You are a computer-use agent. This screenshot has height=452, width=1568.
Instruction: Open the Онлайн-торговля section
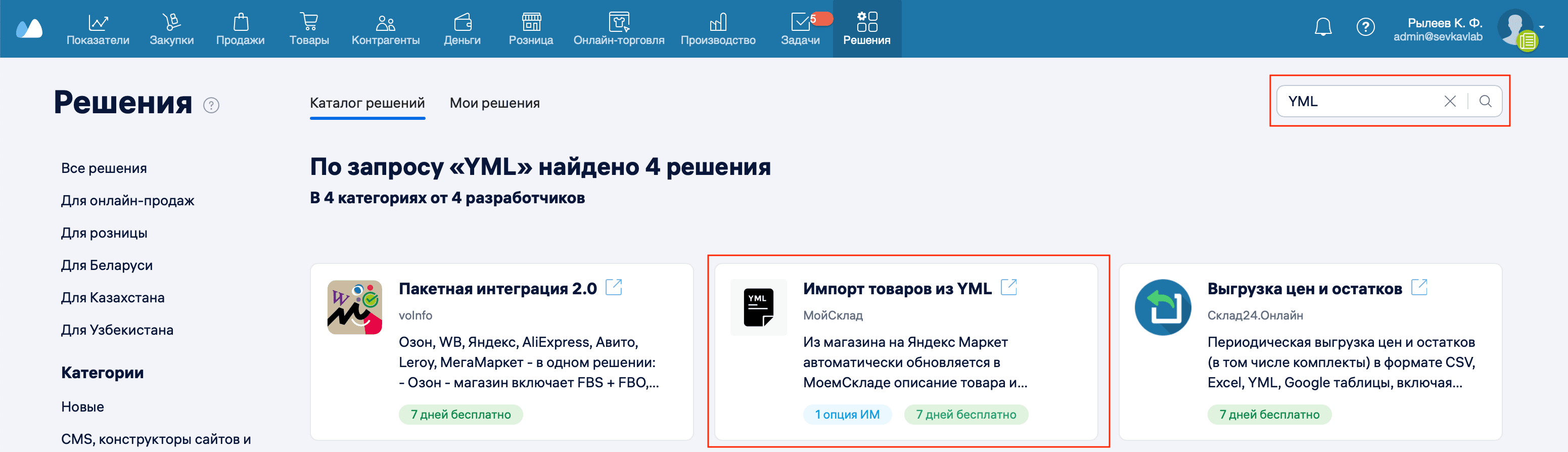(x=619, y=29)
